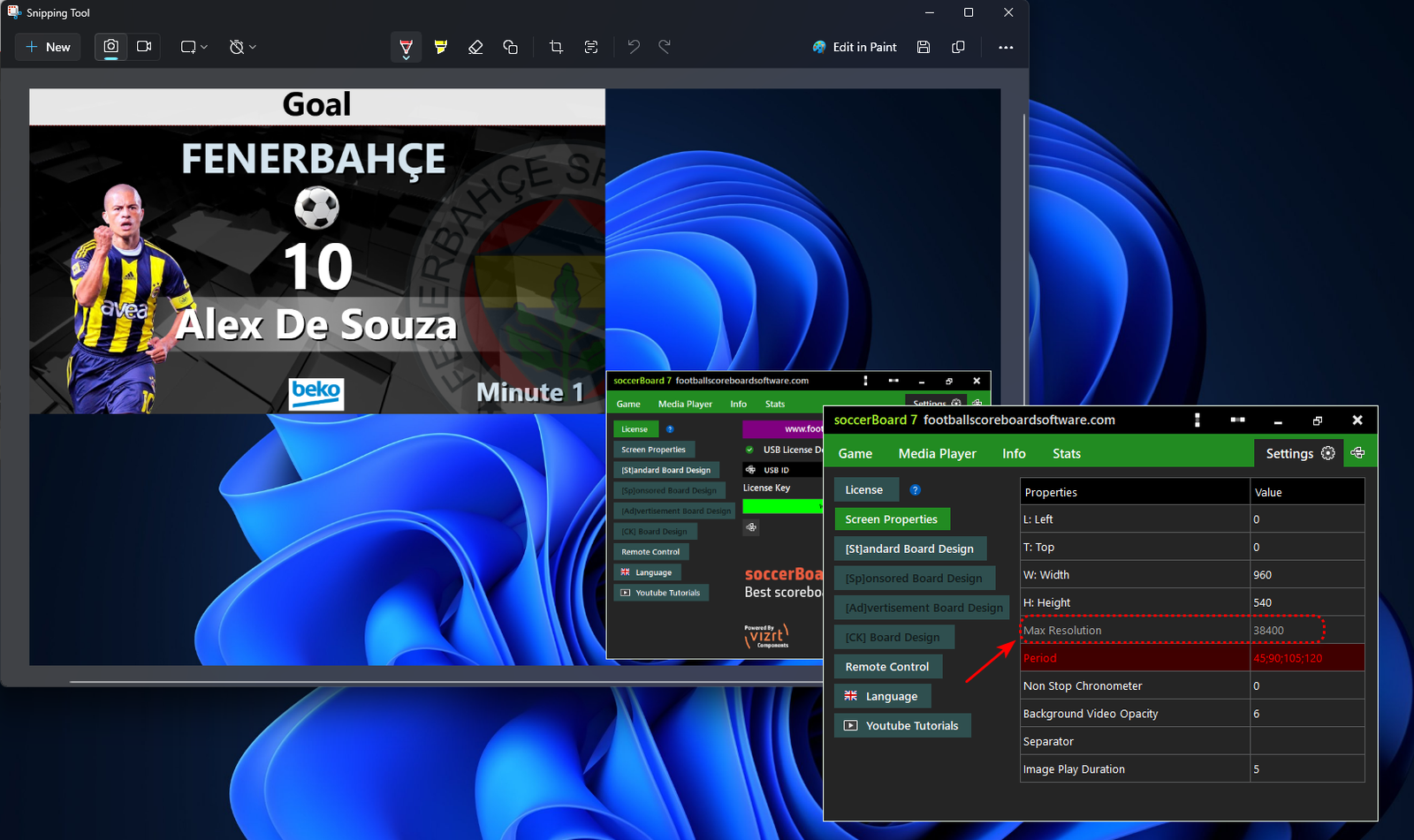Undo the last annotation
Viewport: 1414px width, 840px height.
(x=634, y=47)
